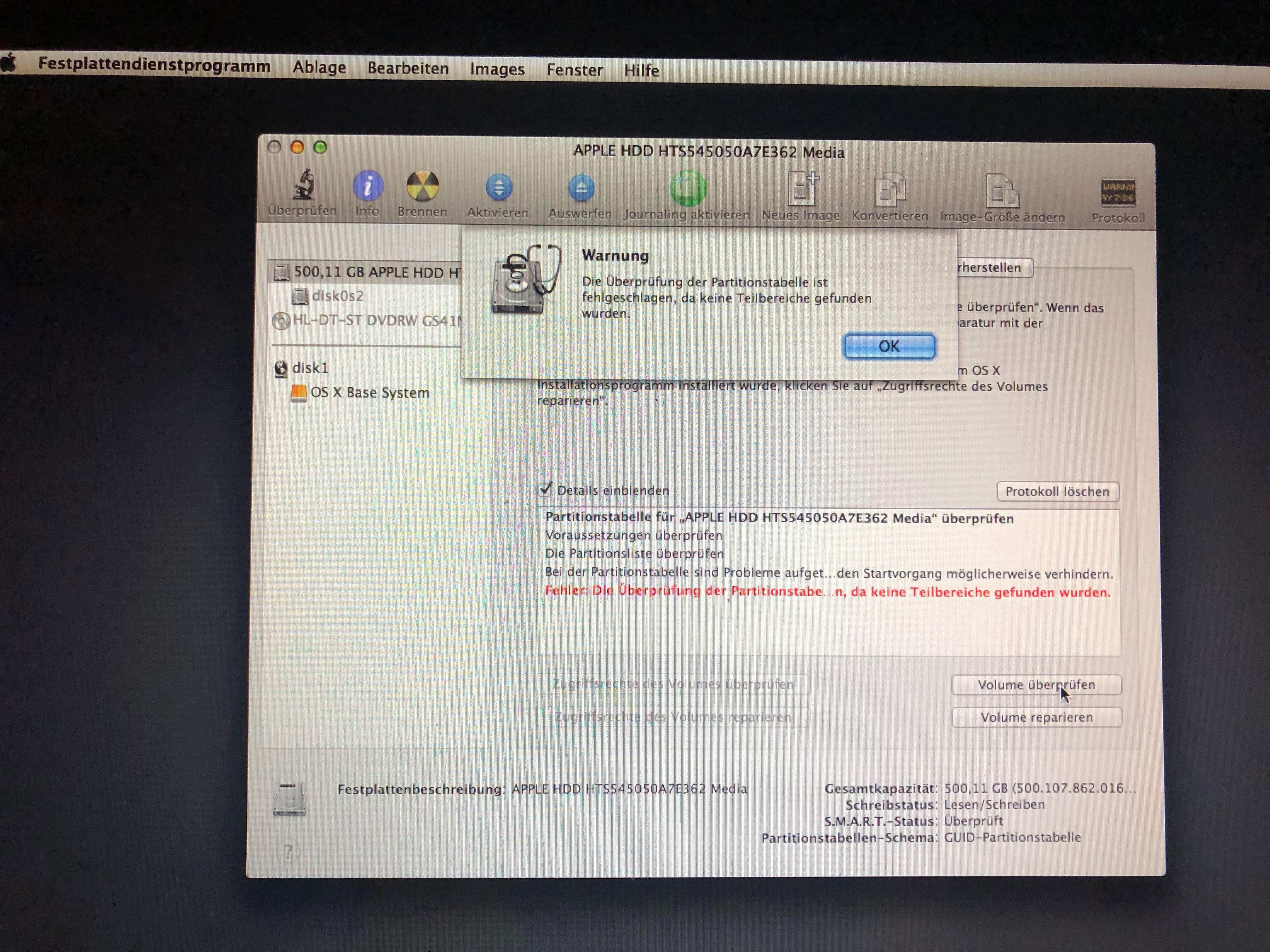Click Image-Größe ändern icon

1002,192
